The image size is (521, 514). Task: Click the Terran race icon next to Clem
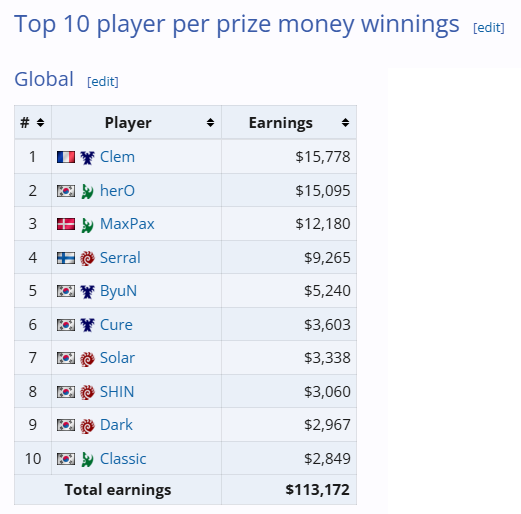pyautogui.click(x=87, y=157)
